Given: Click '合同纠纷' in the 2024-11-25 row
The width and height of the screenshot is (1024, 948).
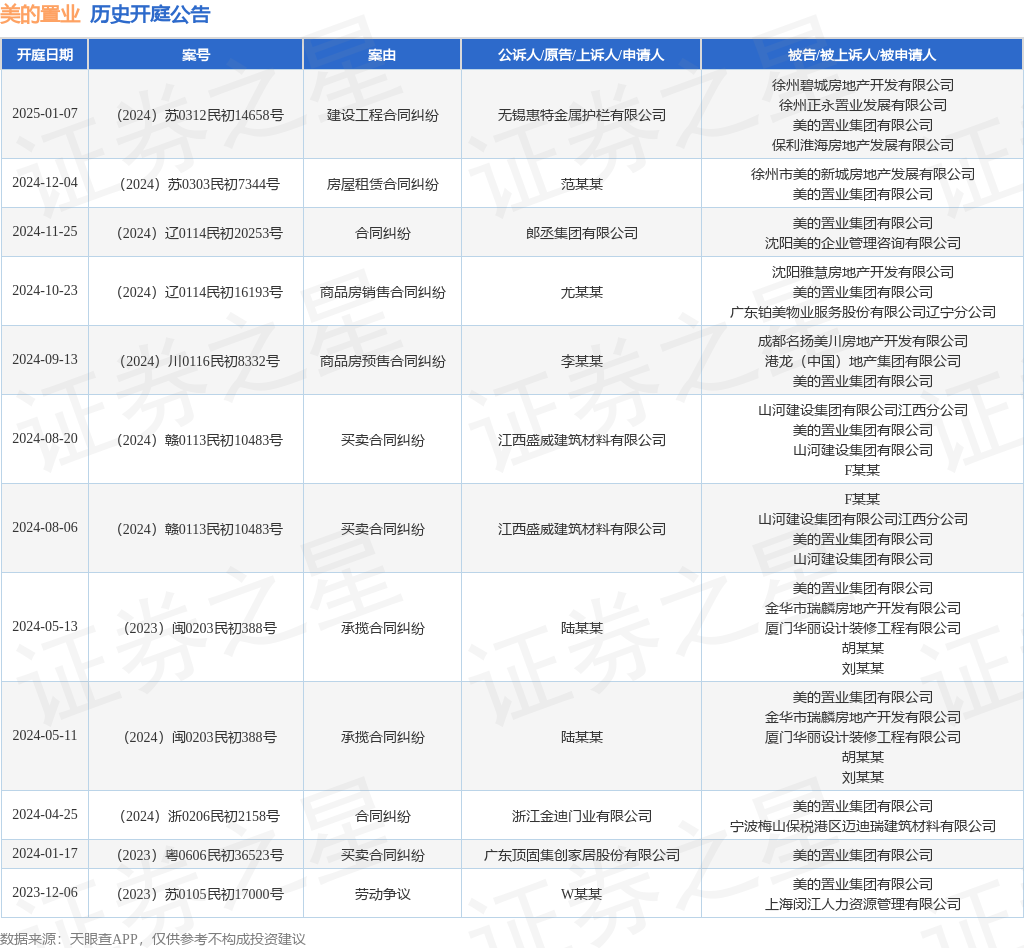Looking at the screenshot, I should point(383,234).
